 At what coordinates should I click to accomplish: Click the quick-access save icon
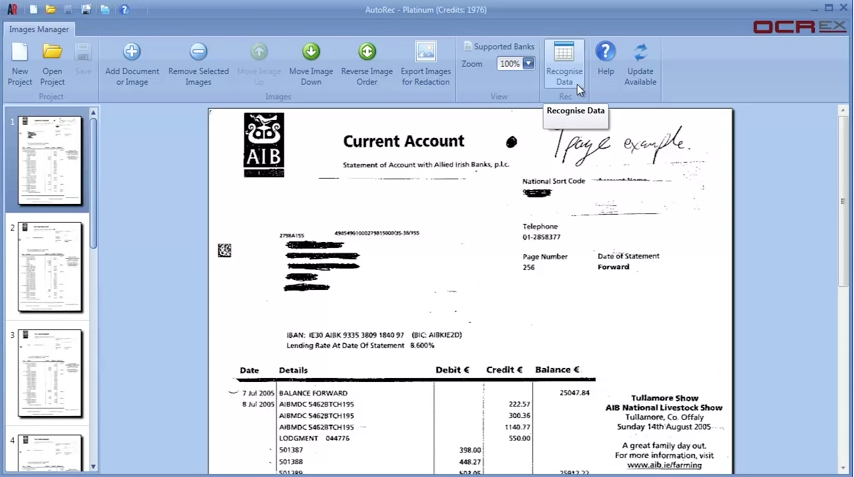[68, 9]
